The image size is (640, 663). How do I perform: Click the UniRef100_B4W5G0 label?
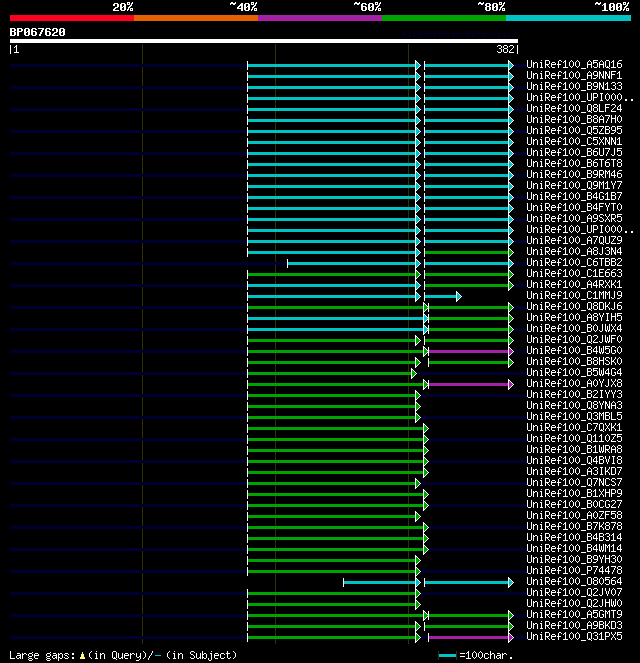574,350
